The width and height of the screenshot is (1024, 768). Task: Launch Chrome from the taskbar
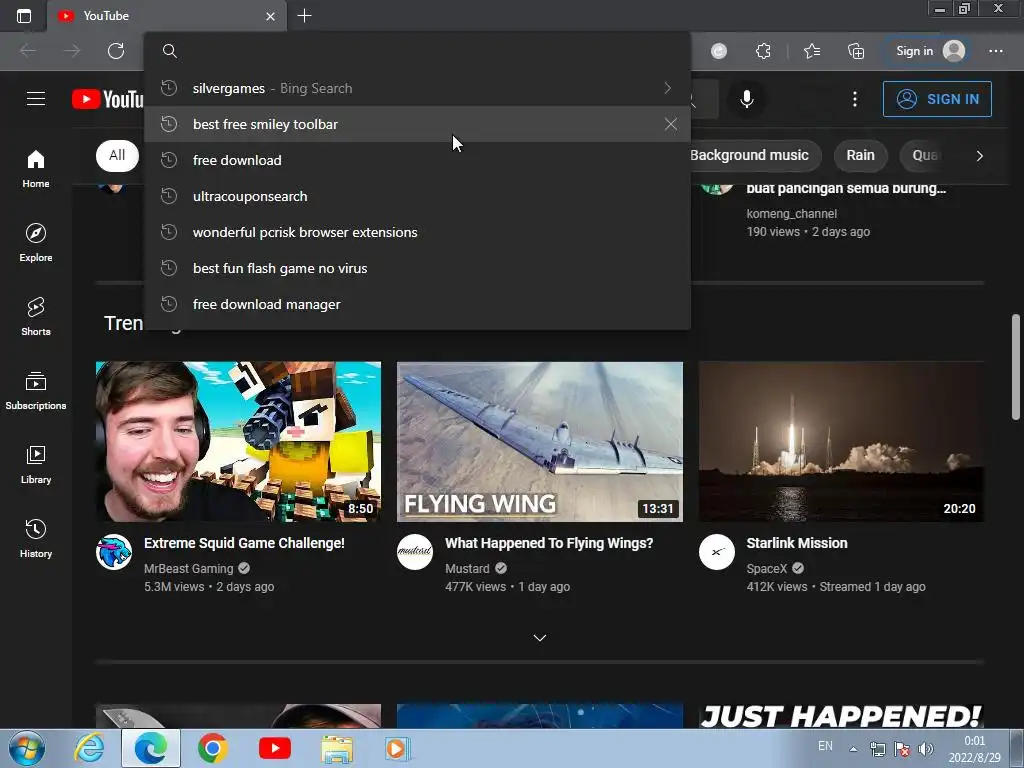coord(212,748)
